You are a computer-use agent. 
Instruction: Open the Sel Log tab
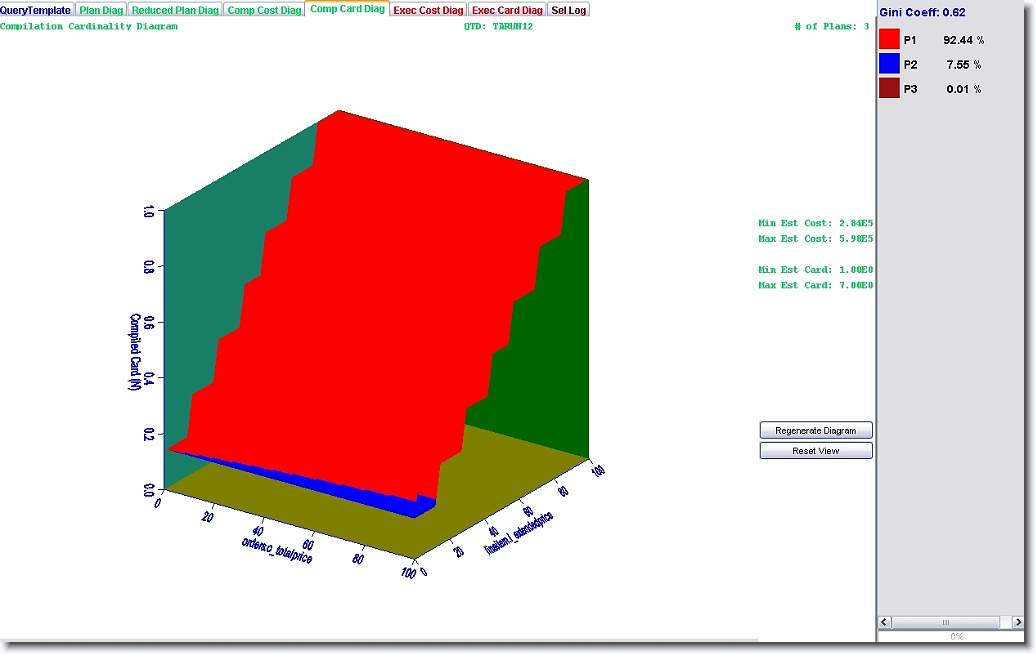click(569, 10)
